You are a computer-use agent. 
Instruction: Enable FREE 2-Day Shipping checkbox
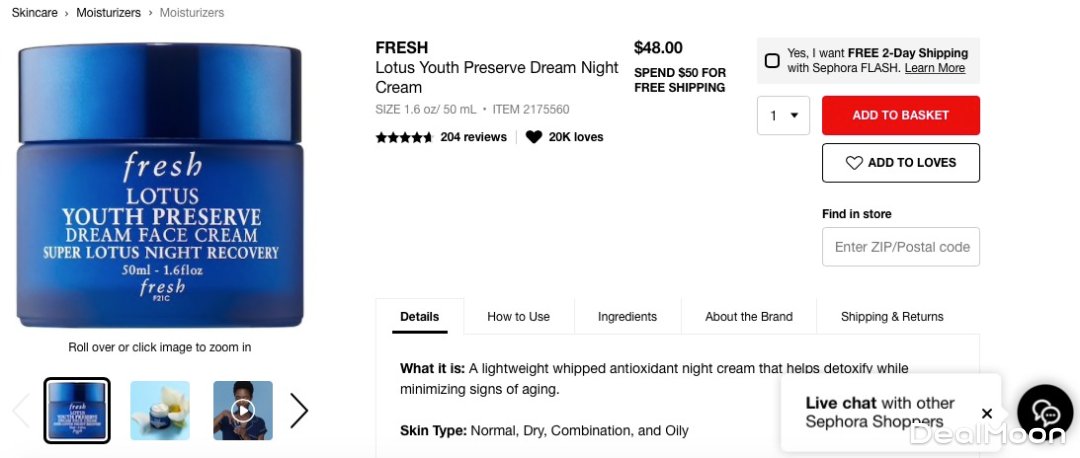point(772,60)
